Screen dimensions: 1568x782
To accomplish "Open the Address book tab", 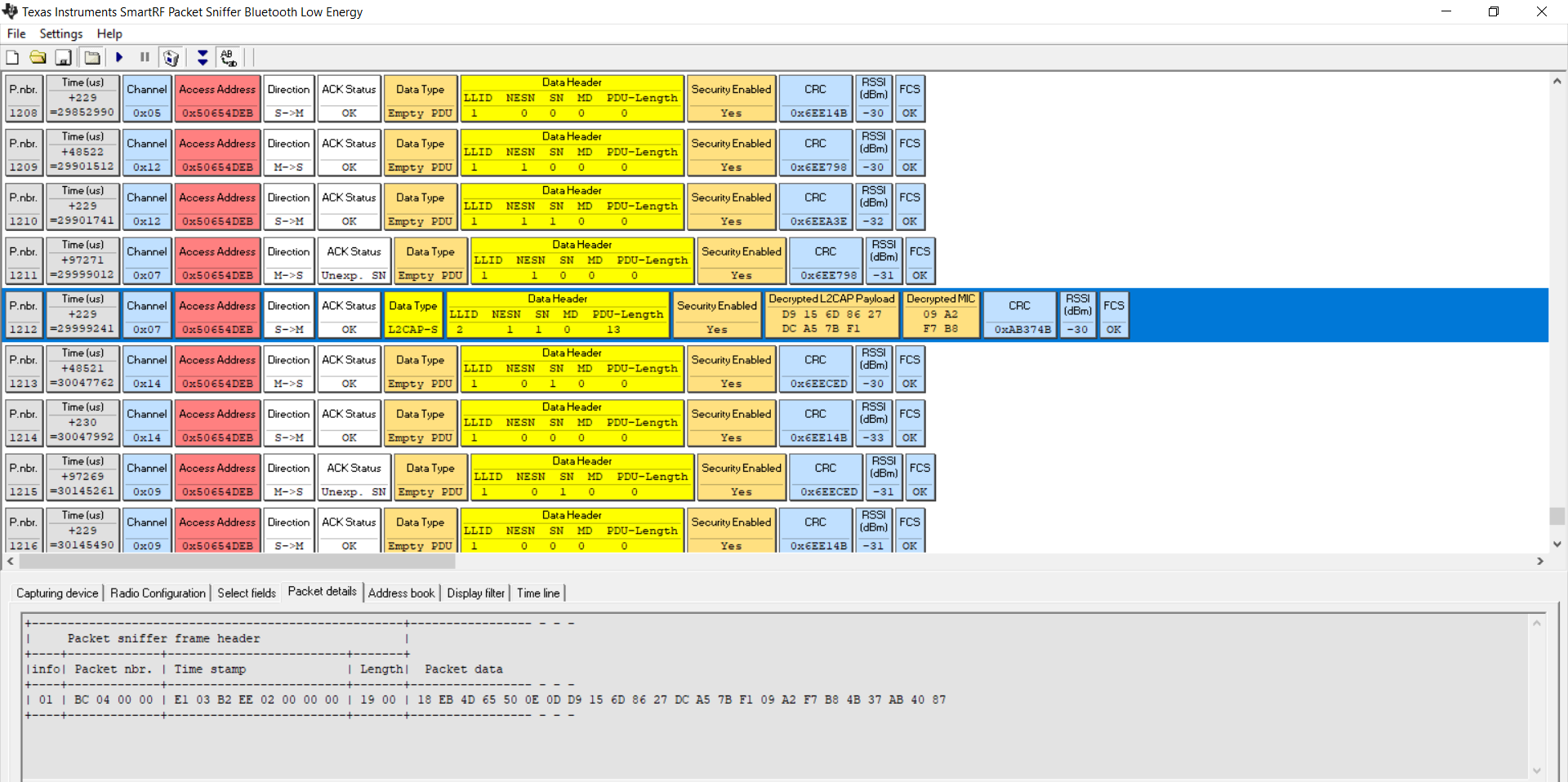I will (402, 593).
